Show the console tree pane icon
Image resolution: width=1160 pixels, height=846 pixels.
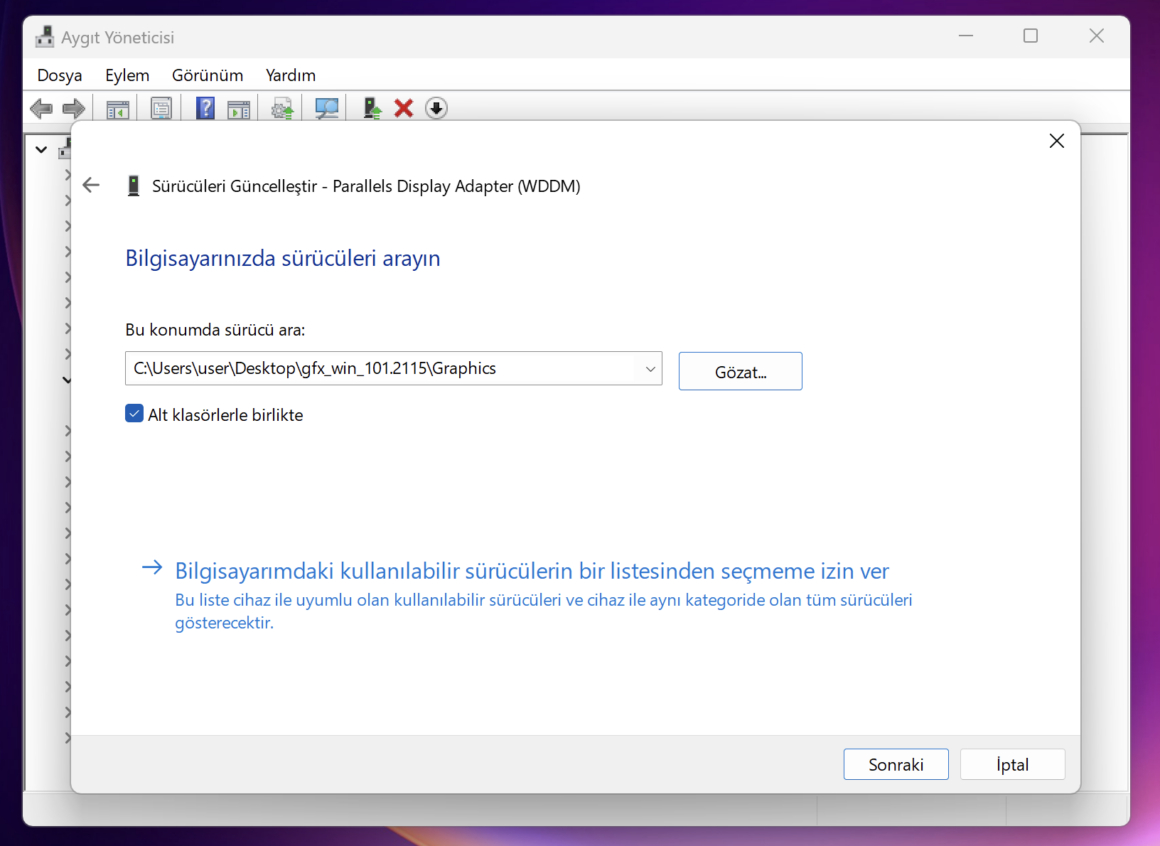tap(118, 109)
